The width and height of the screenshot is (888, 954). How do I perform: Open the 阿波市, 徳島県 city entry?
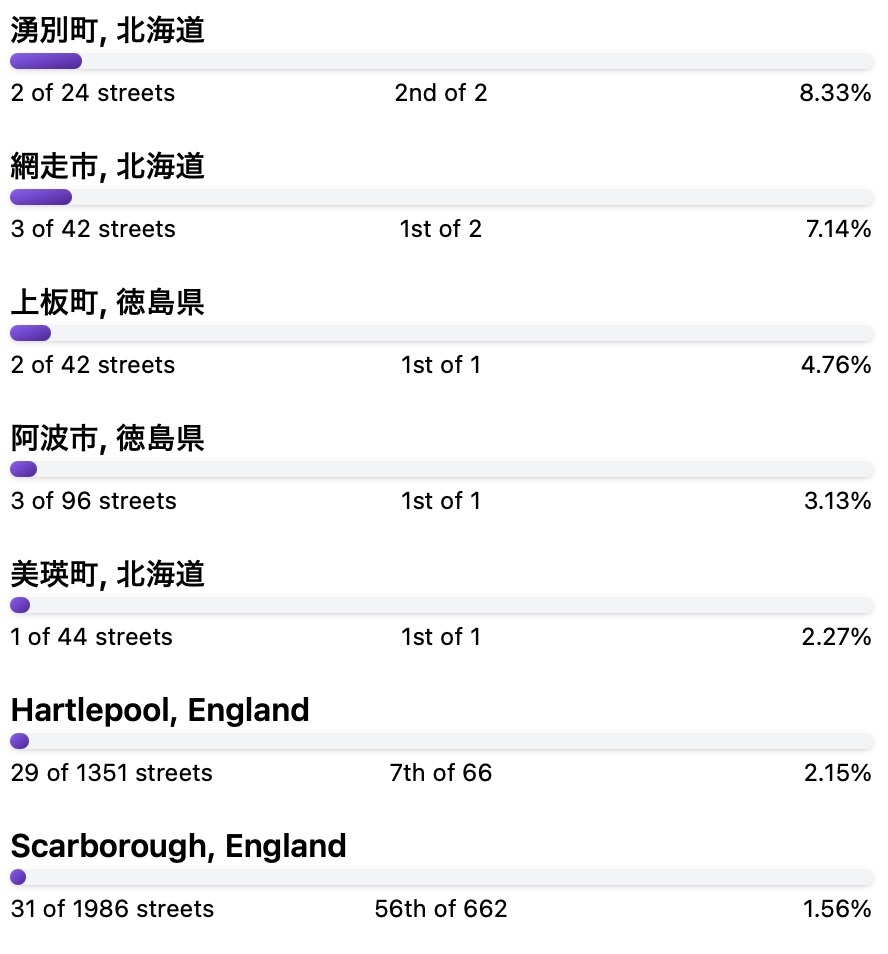point(108,438)
